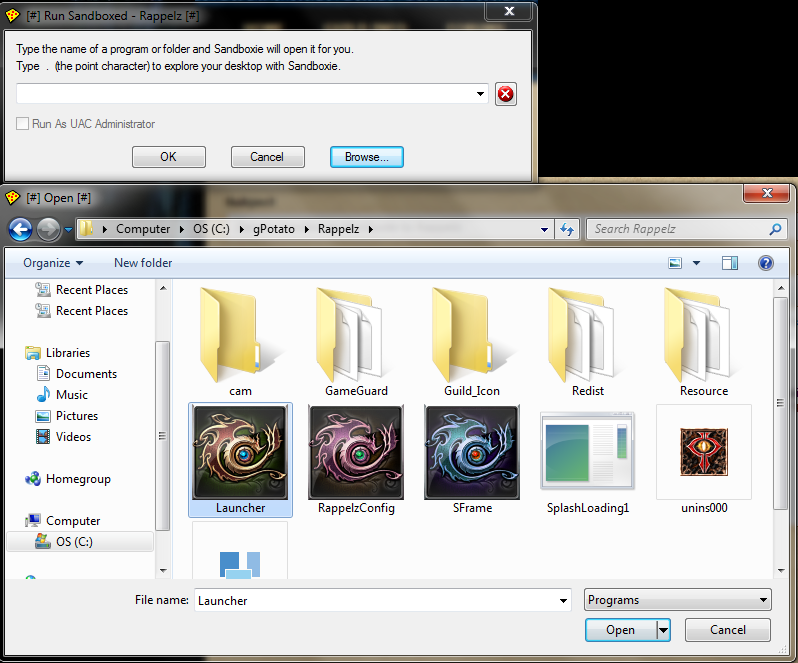Select the SplashLoading1 file thumbnail
The width and height of the screenshot is (798, 663).
click(x=587, y=451)
